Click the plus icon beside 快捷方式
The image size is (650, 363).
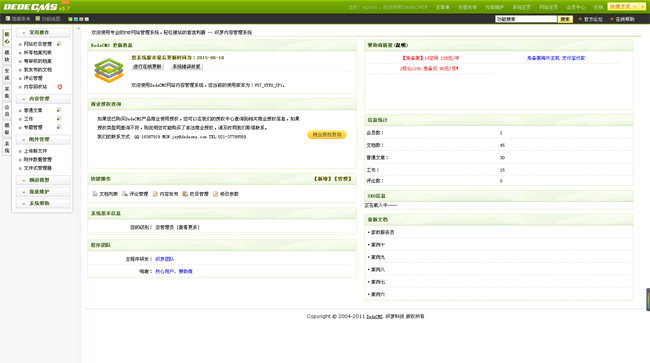(642, 7)
